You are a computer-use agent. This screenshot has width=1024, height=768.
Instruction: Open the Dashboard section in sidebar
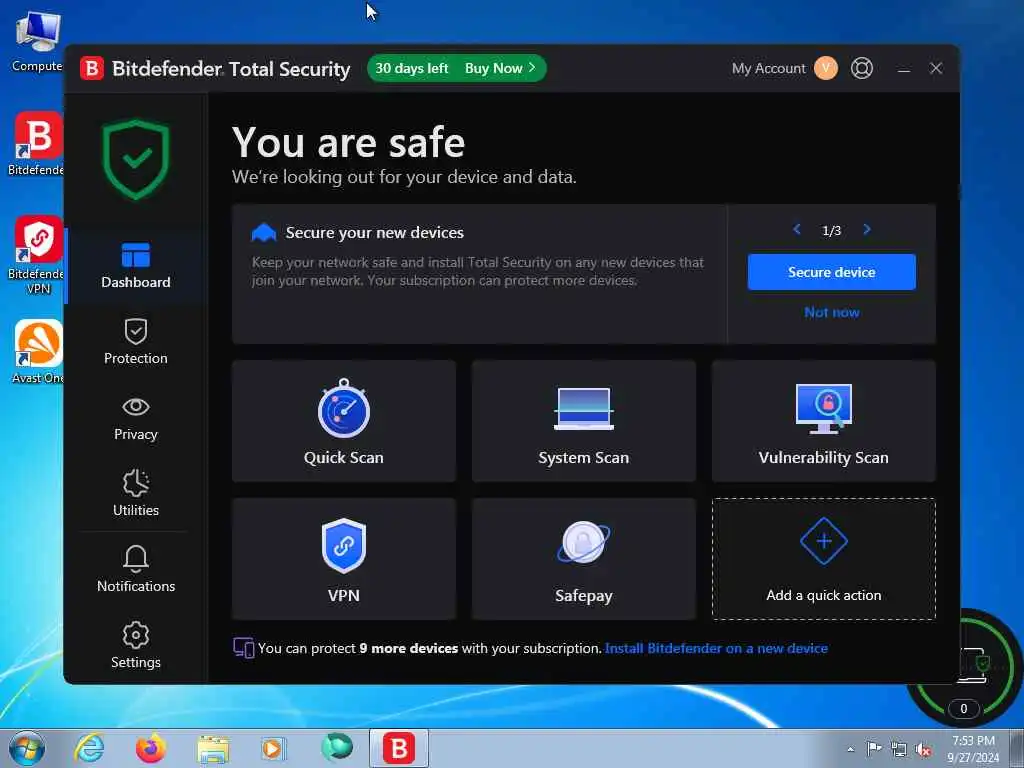(136, 266)
